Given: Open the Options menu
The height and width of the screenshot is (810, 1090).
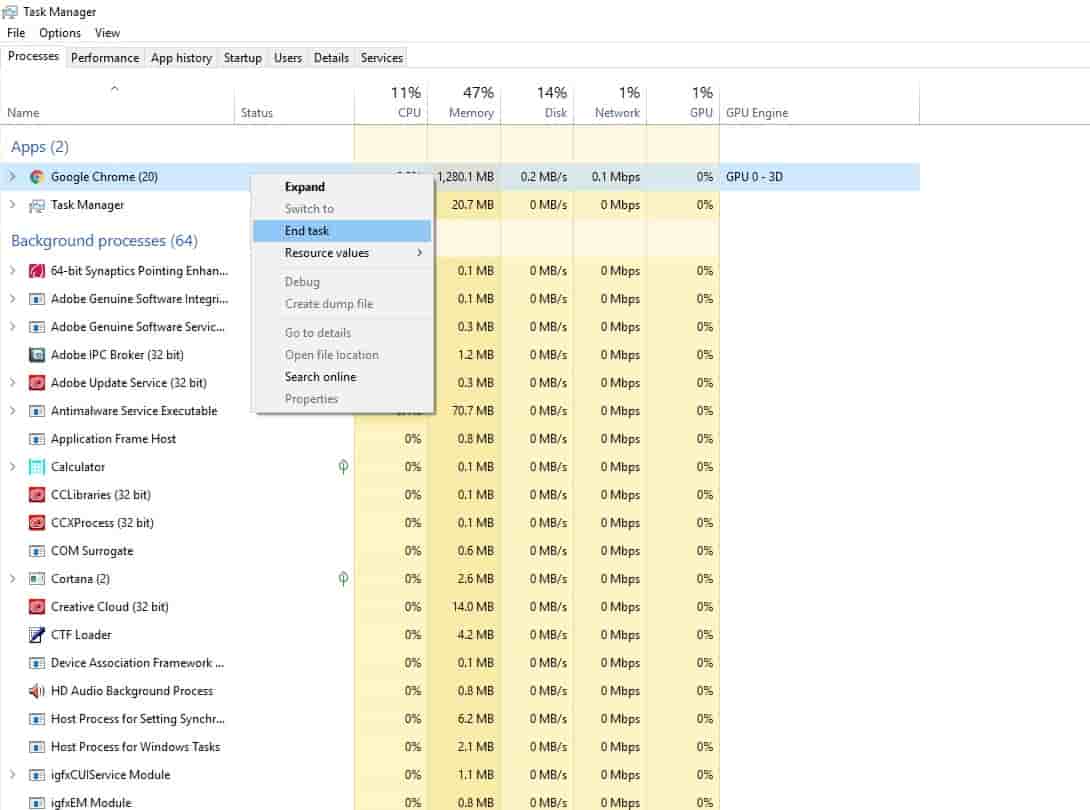Looking at the screenshot, I should coord(60,33).
